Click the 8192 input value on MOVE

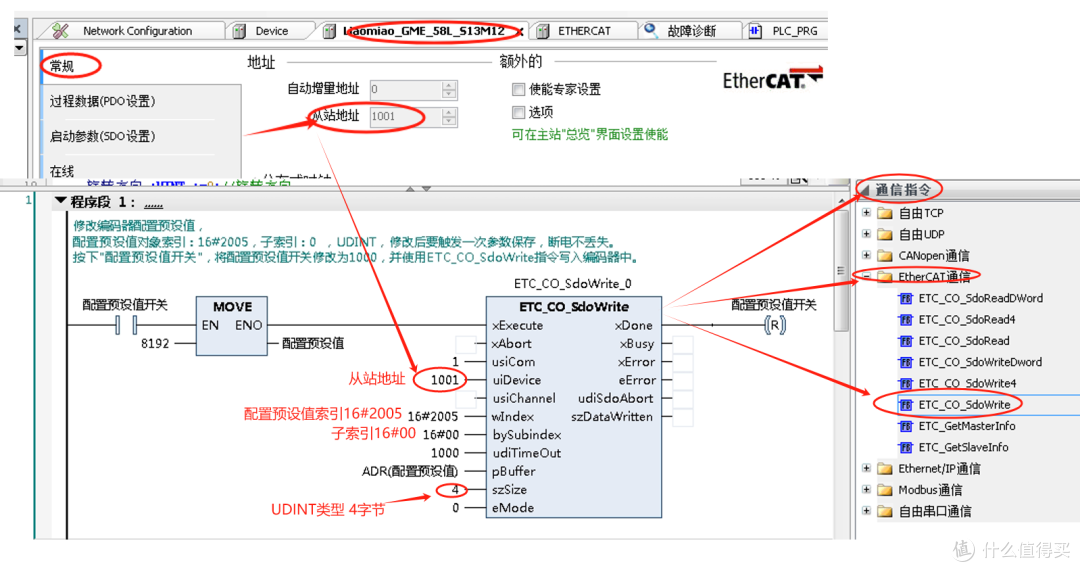click(x=155, y=343)
